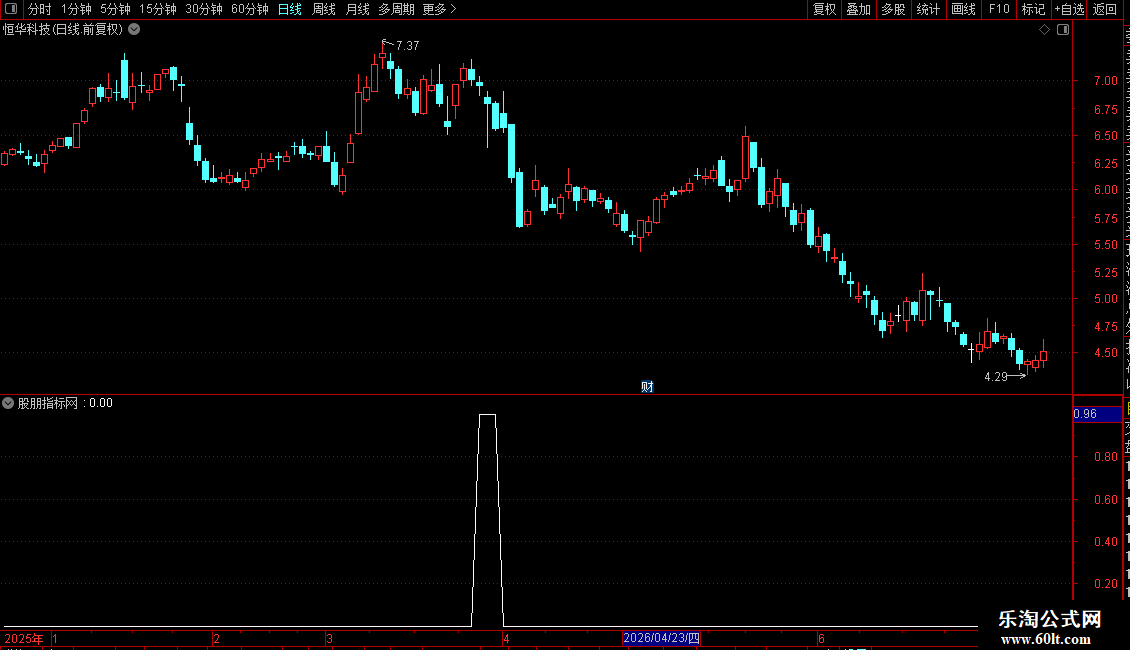1130x650 pixels.
Task: Click the diamond icon above price axis
Action: (1044, 30)
